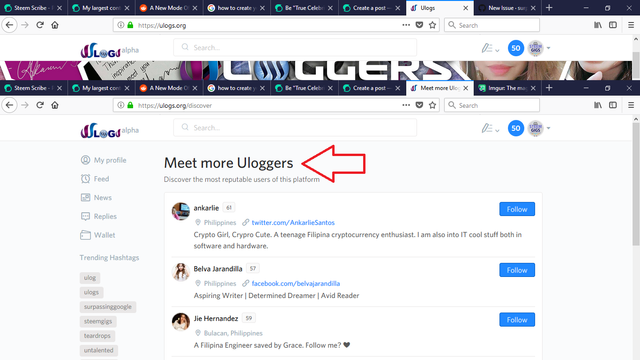Click Home icon in the upper browser window
Image resolution: width=640 pixels, height=360 pixels.
[55, 25]
